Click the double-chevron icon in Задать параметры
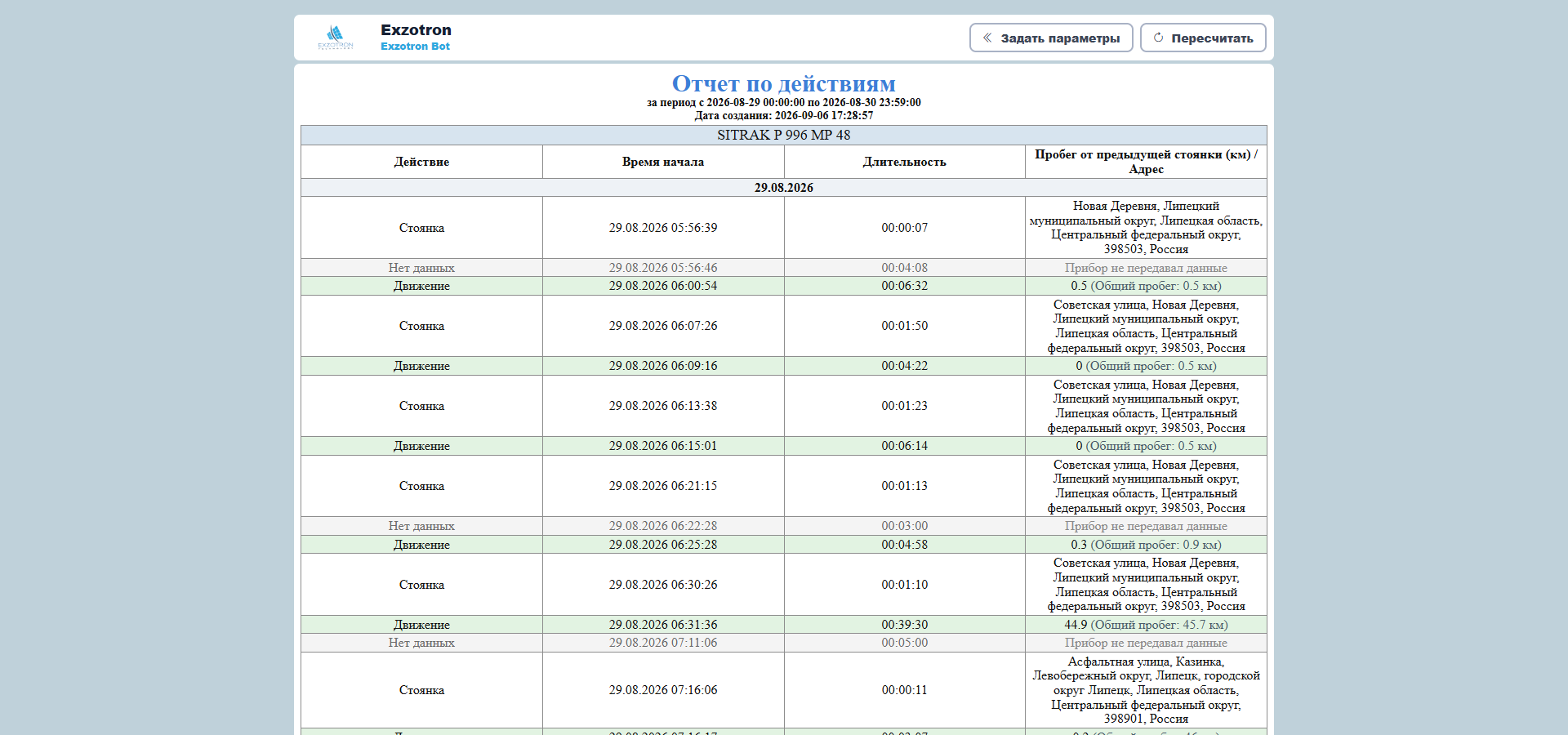The height and width of the screenshot is (735, 1568). (x=987, y=38)
